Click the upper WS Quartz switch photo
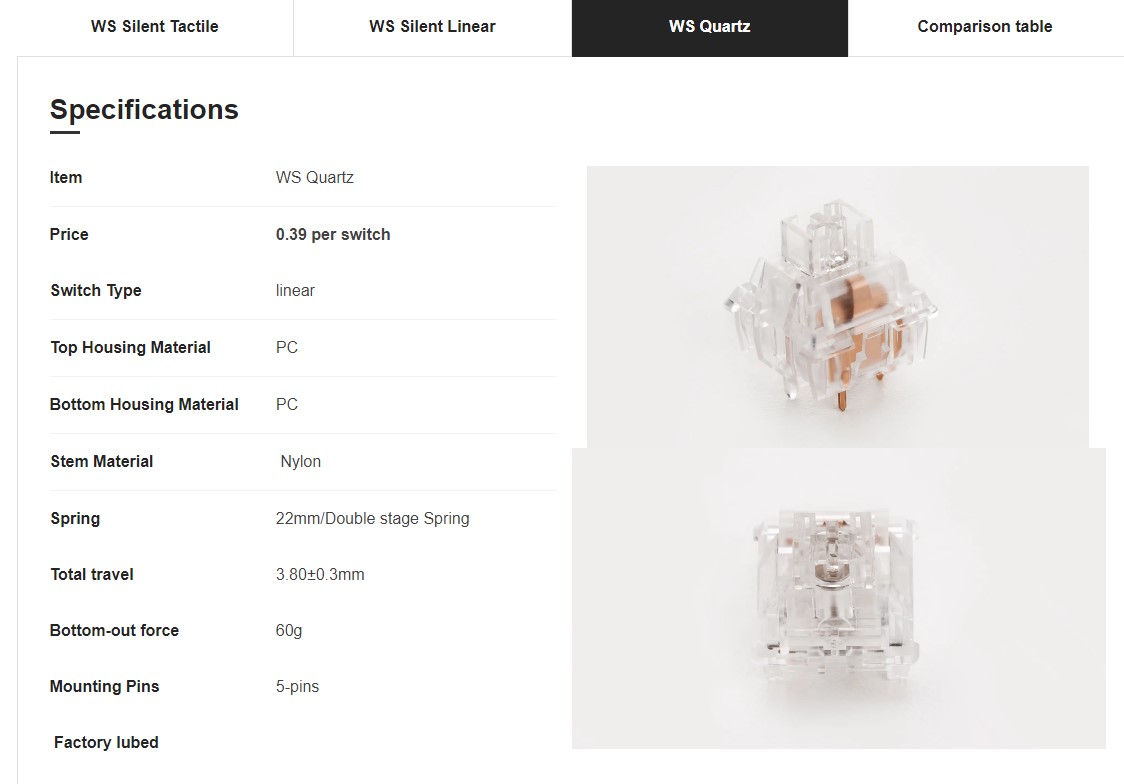The image size is (1124, 784). click(x=837, y=307)
